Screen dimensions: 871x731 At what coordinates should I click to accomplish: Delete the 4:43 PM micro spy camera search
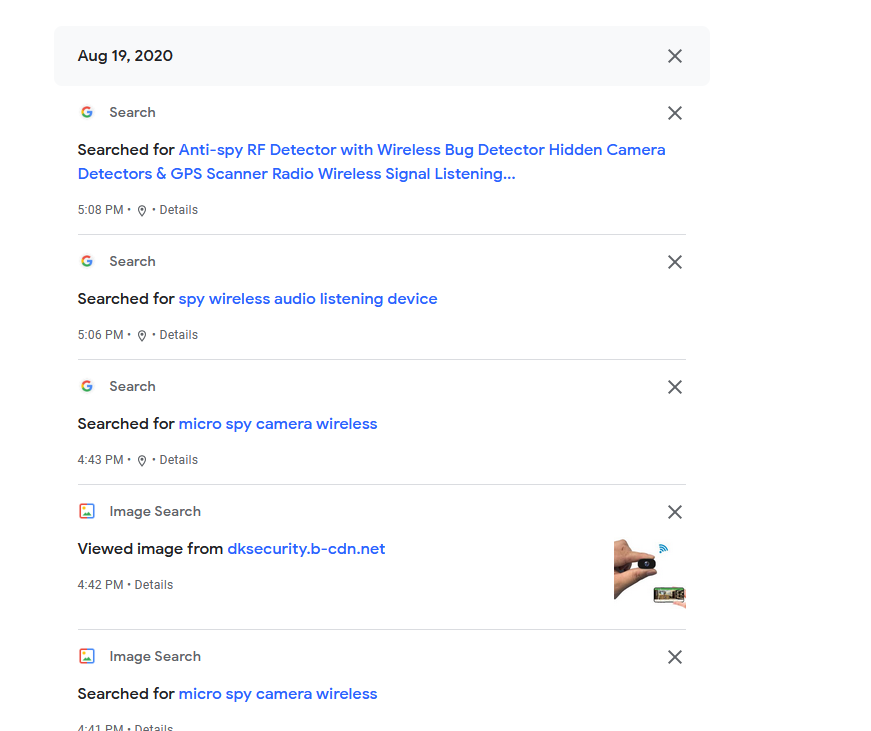[x=675, y=387]
